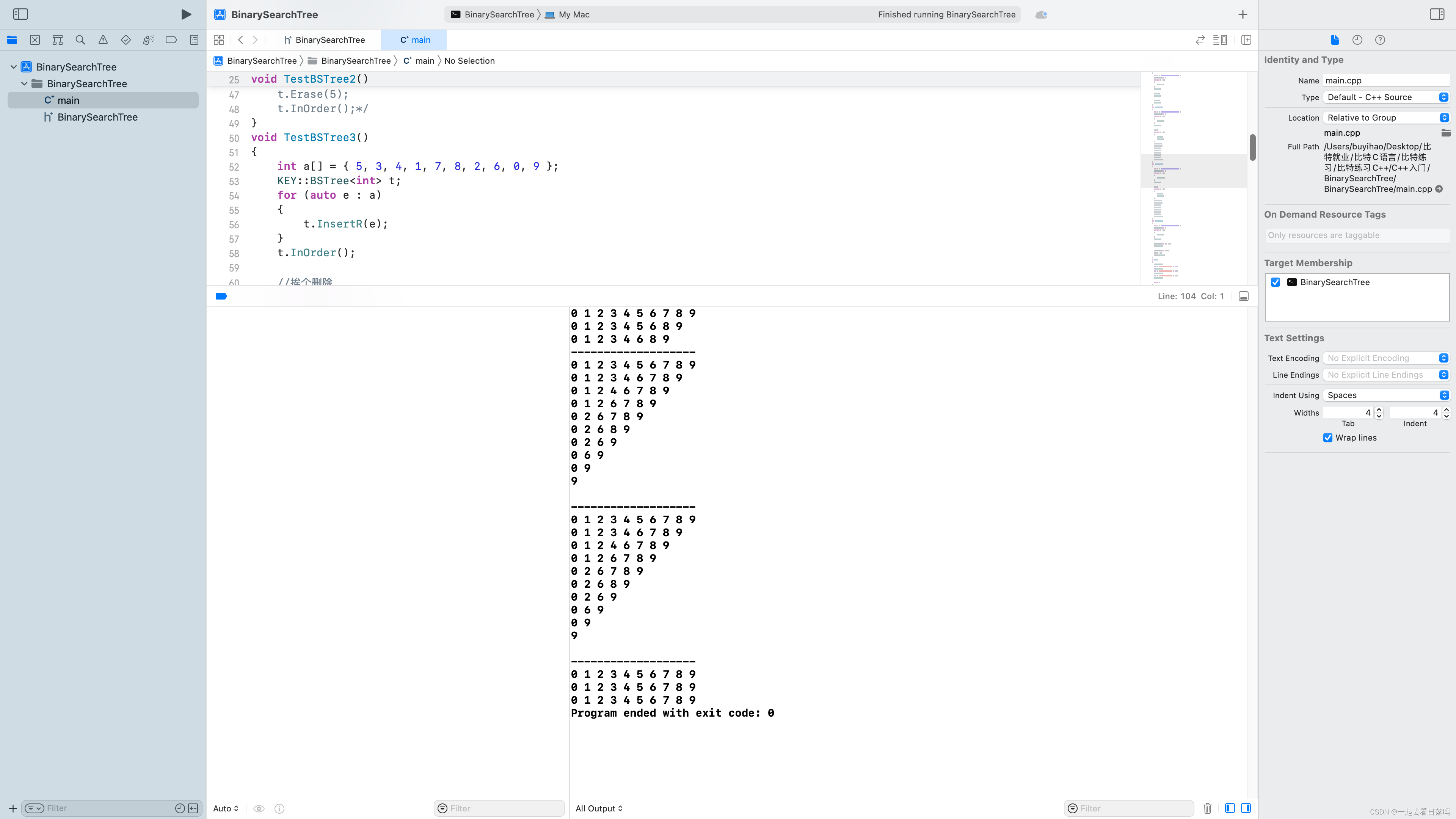This screenshot has width=1456, height=819.
Task: Click BinarySearchTree project in the jump bar
Action: click(x=256, y=61)
